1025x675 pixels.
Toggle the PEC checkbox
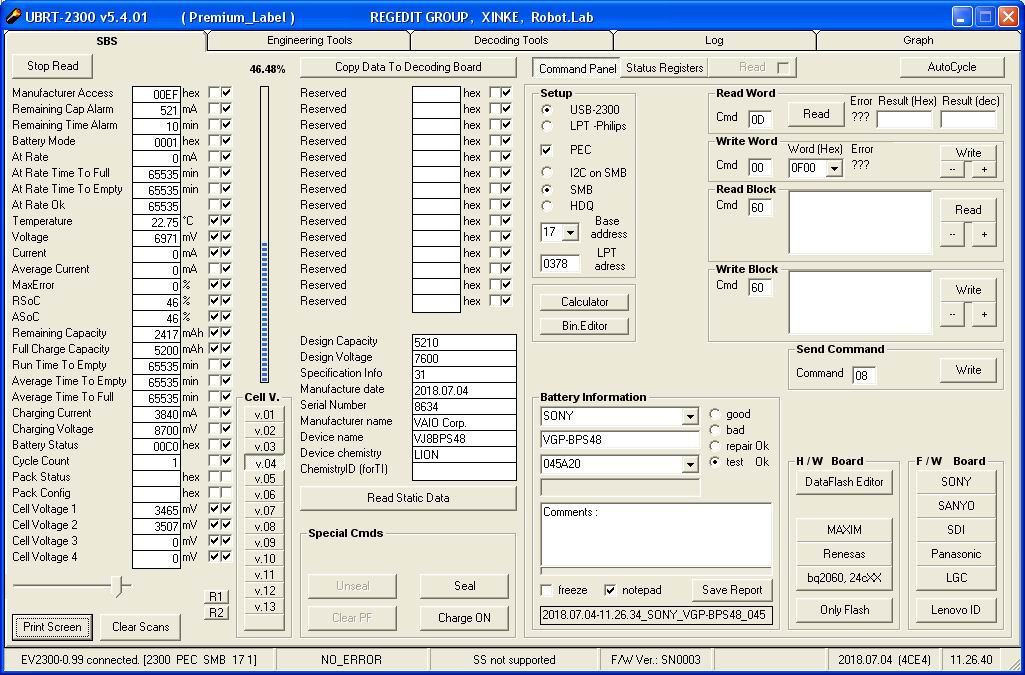[546, 150]
